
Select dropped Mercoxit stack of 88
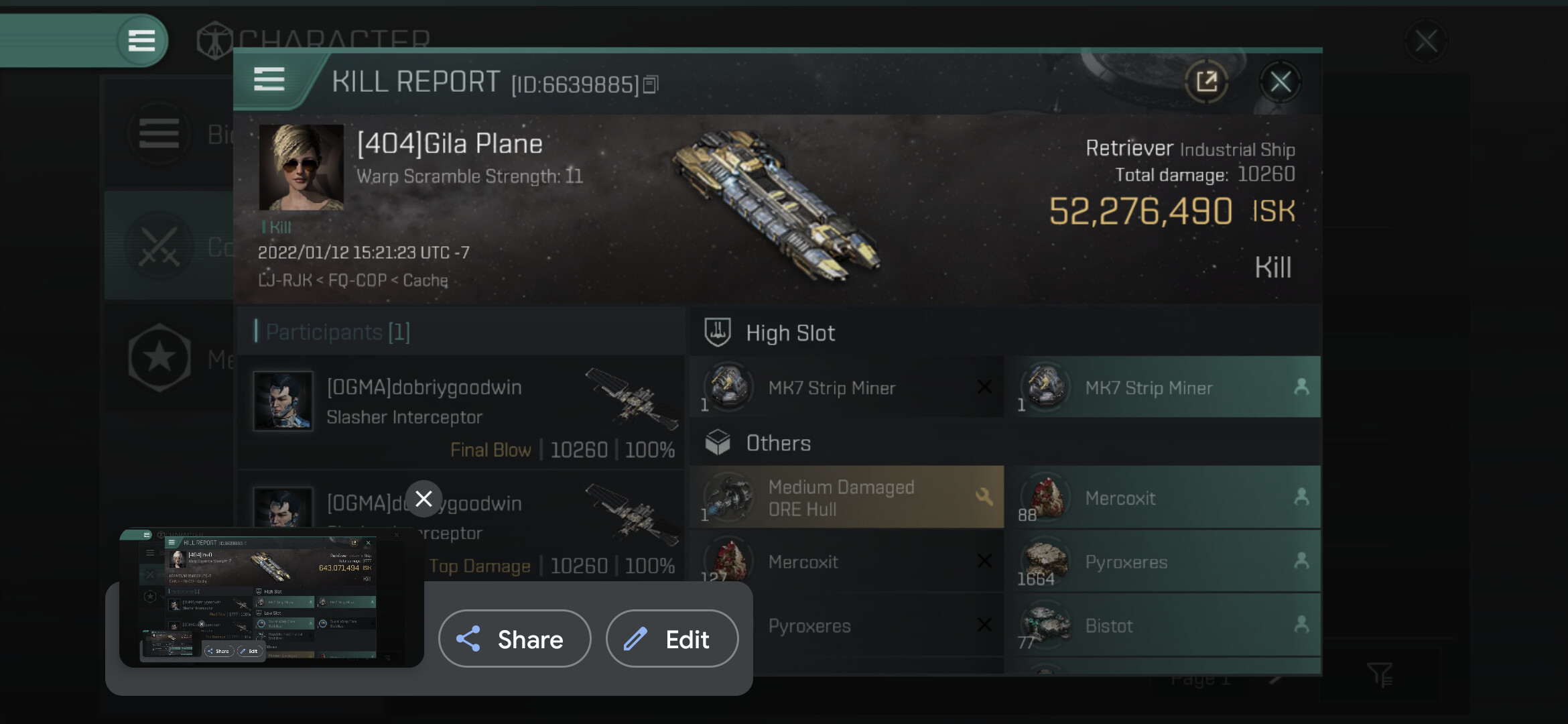click(x=1166, y=498)
